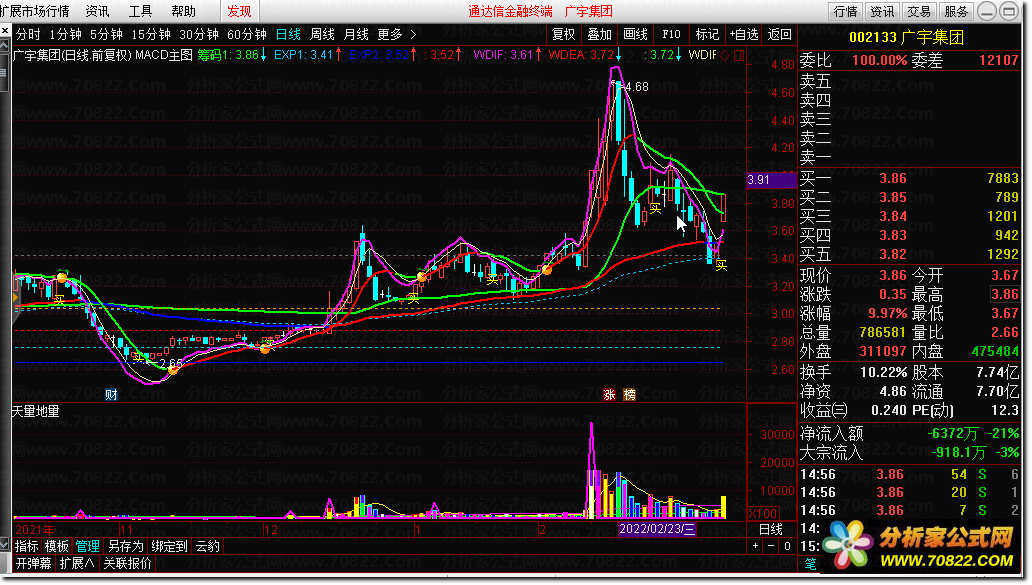Screen dimensions: 1032x585
Task: Click the 2.65 low price label
Action: click(x=170, y=363)
